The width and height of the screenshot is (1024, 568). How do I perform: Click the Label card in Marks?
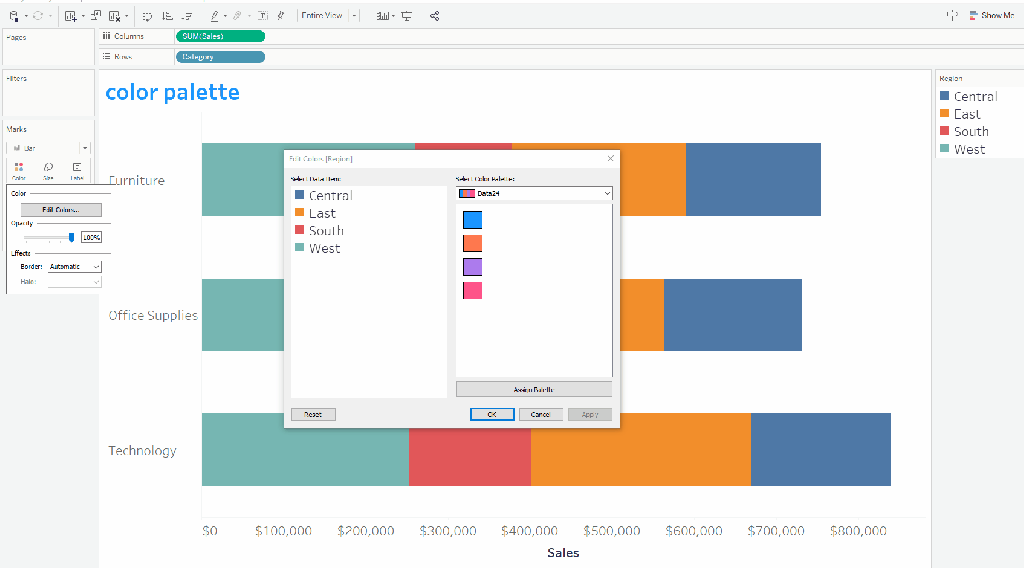click(x=76, y=169)
